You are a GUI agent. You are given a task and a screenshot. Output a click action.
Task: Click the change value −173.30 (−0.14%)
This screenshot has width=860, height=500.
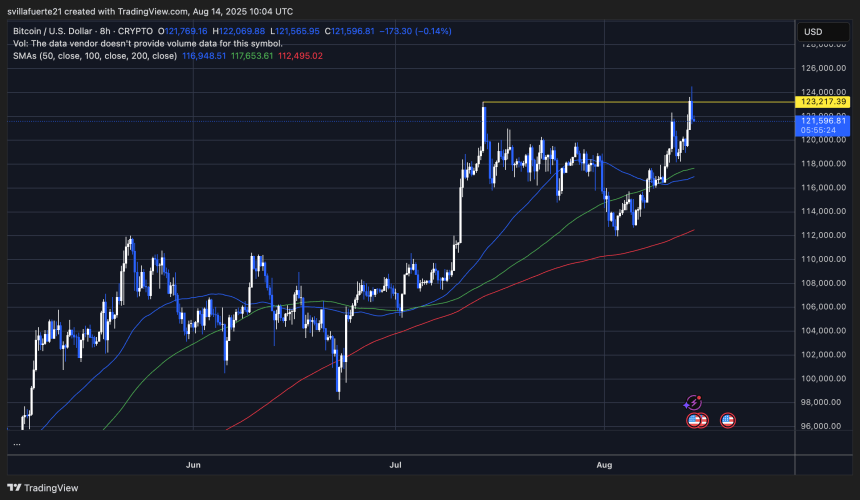click(x=415, y=31)
